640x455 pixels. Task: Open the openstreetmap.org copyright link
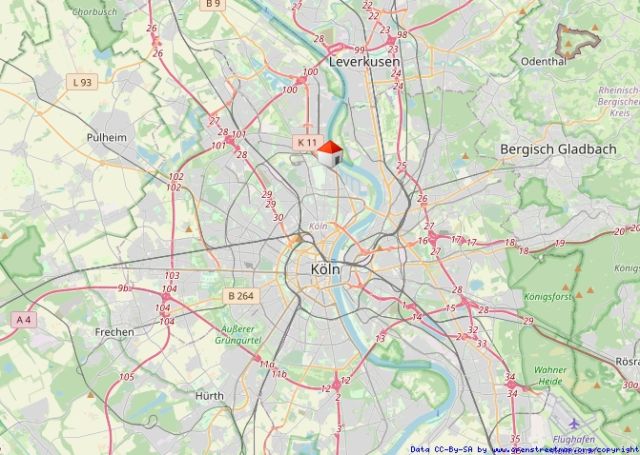pos(566,450)
